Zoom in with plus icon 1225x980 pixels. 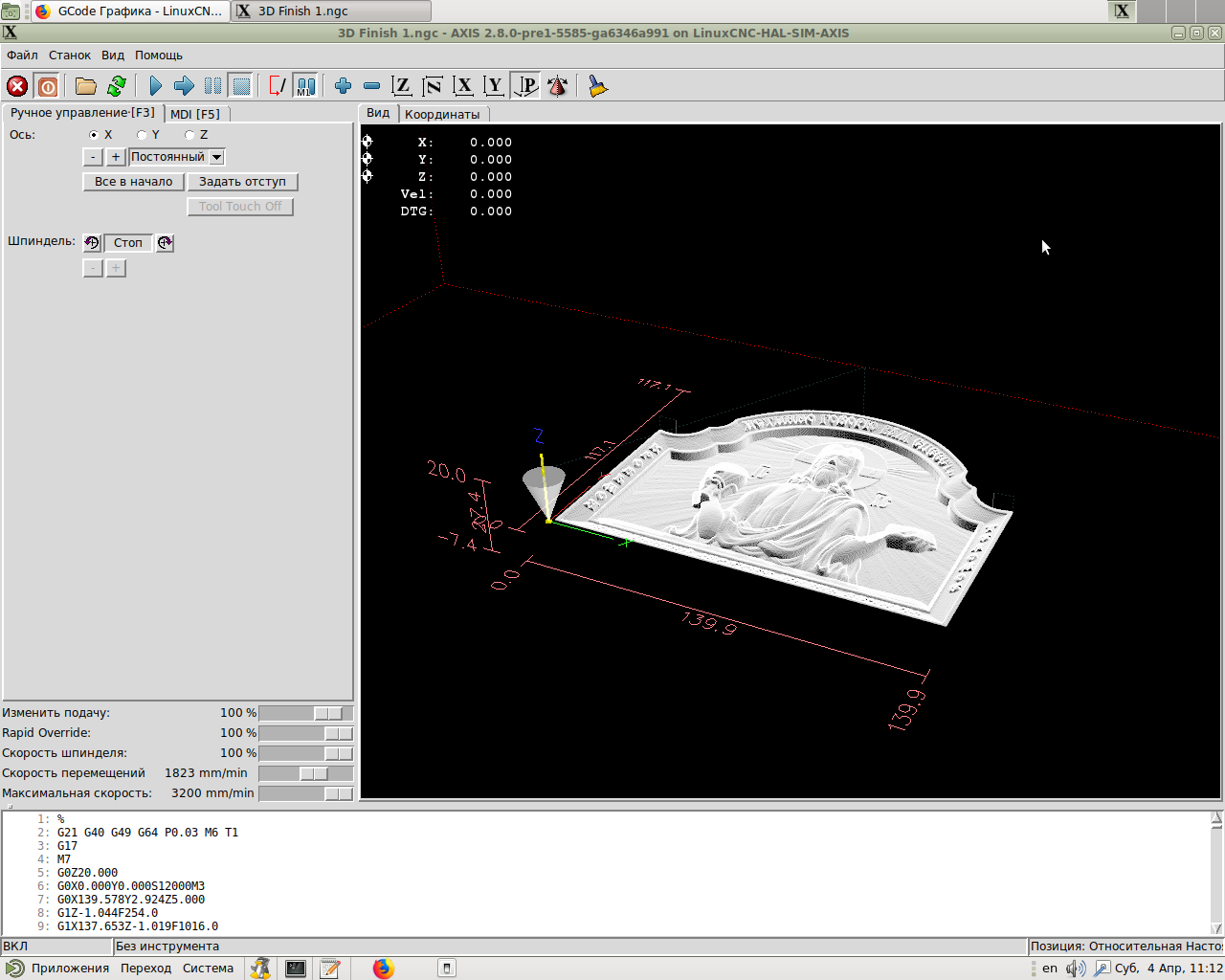coord(343,86)
